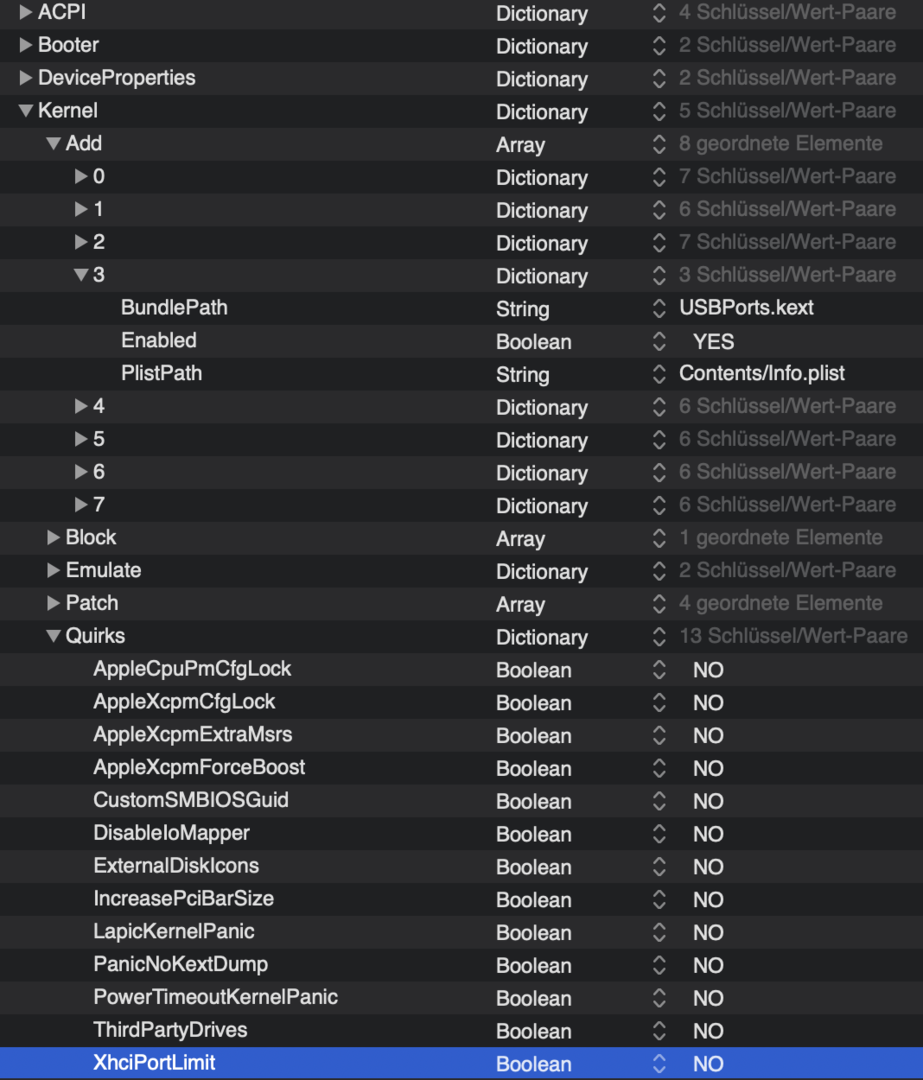The width and height of the screenshot is (923, 1080).
Task: Collapse item 3 under Add
Action: (x=81, y=275)
